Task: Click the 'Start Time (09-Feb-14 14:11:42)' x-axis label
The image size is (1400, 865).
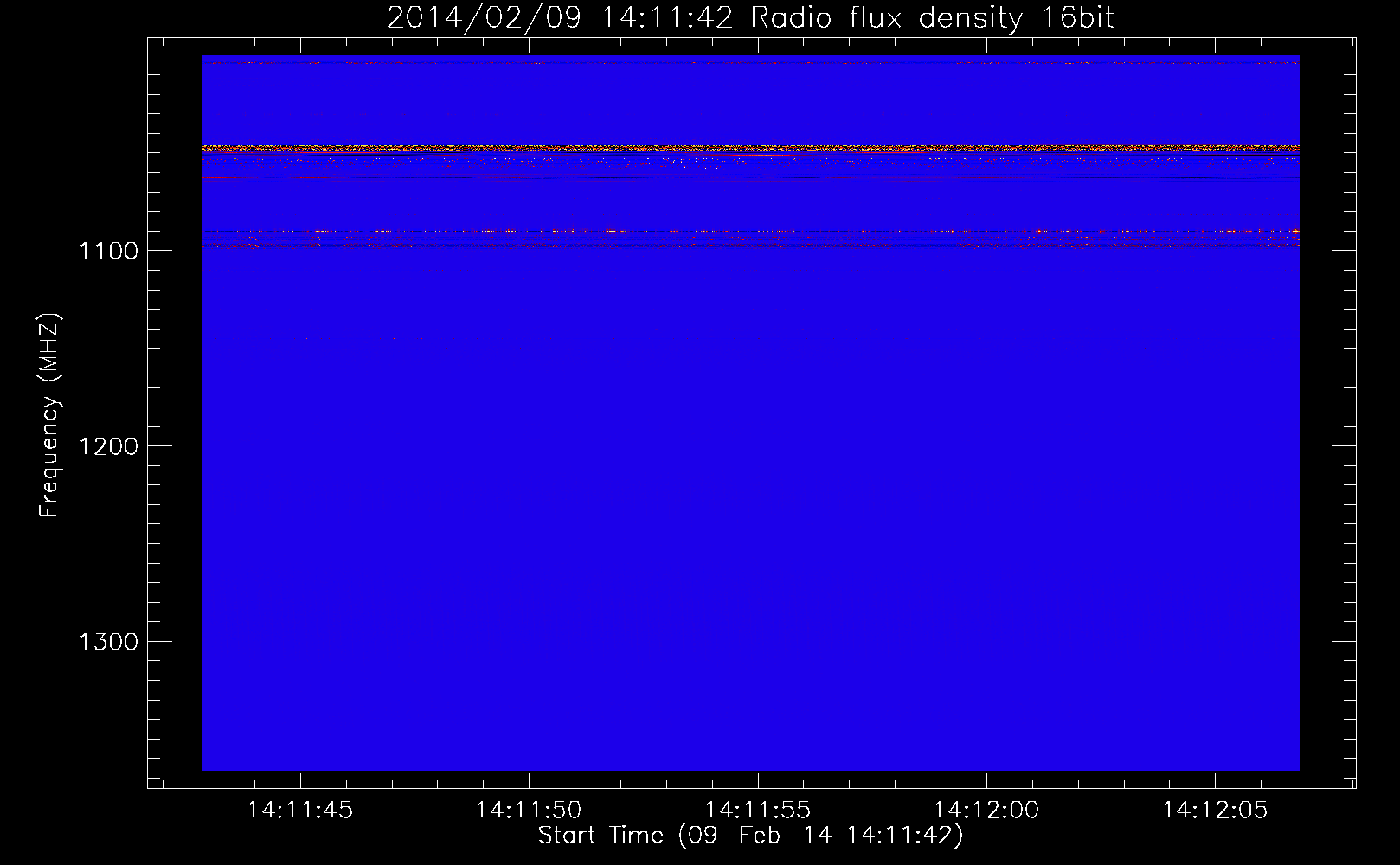Action: point(750,836)
